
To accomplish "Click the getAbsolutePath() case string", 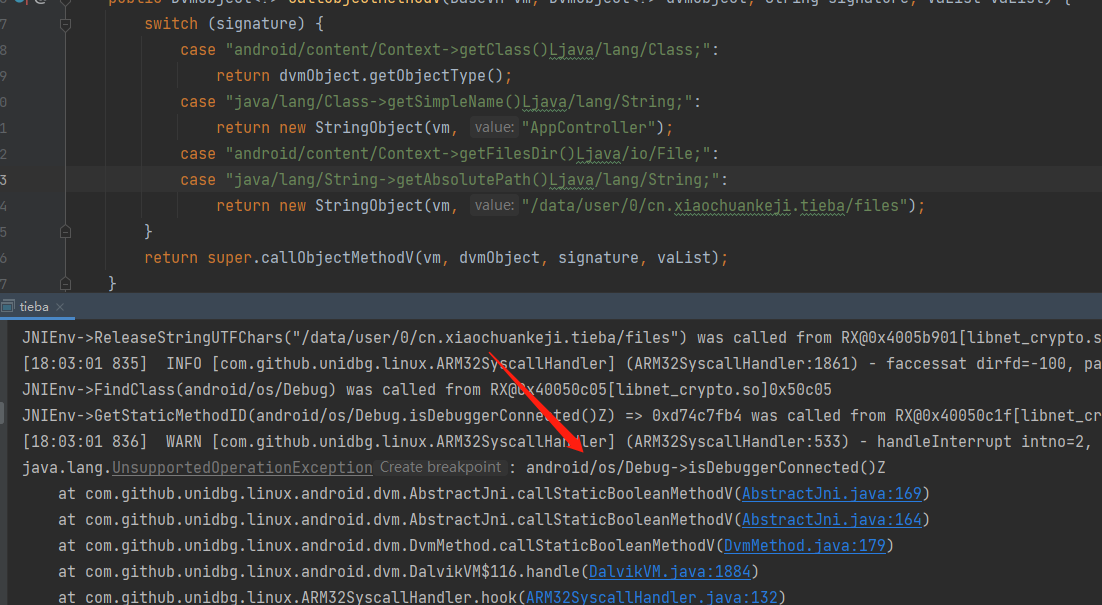I will coord(472,180).
